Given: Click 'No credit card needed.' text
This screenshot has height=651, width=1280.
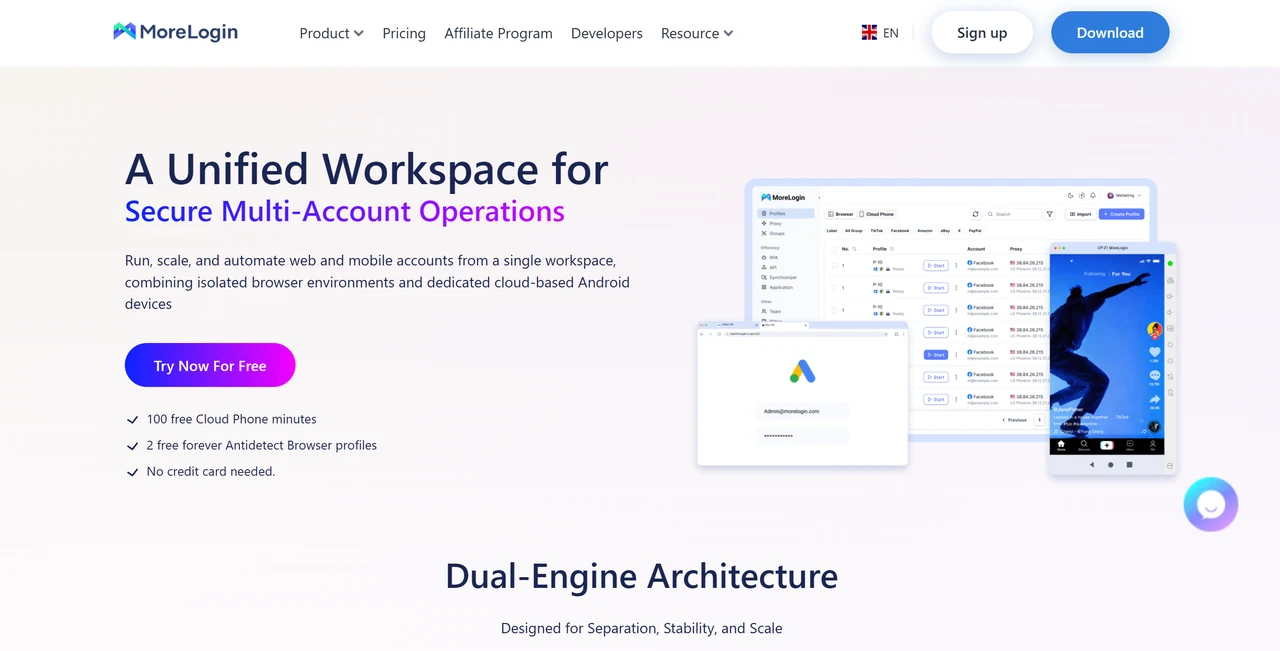Looking at the screenshot, I should click(x=211, y=471).
